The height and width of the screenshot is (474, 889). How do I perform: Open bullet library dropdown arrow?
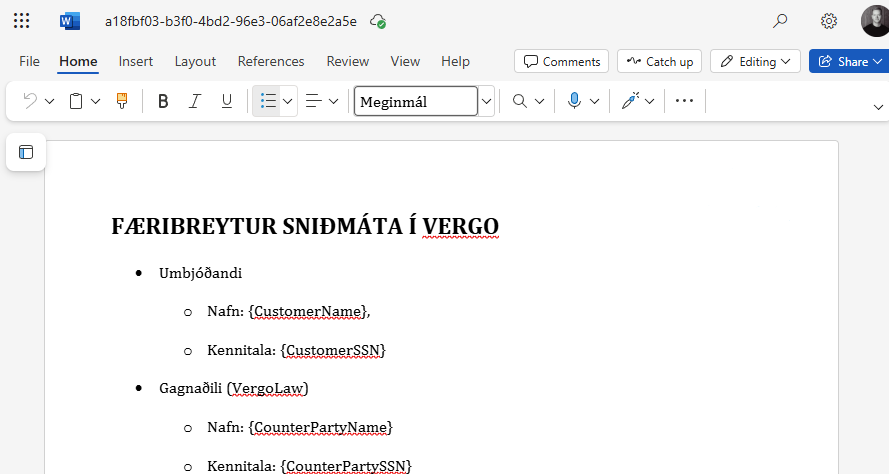[x=288, y=101]
